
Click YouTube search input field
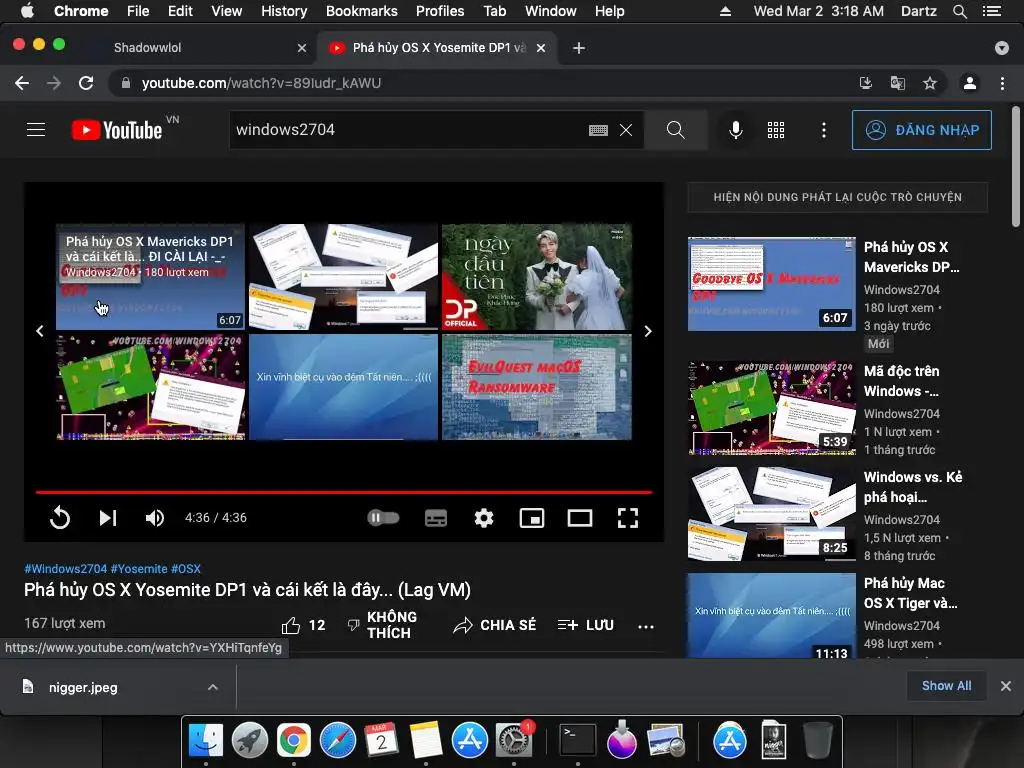tap(408, 130)
